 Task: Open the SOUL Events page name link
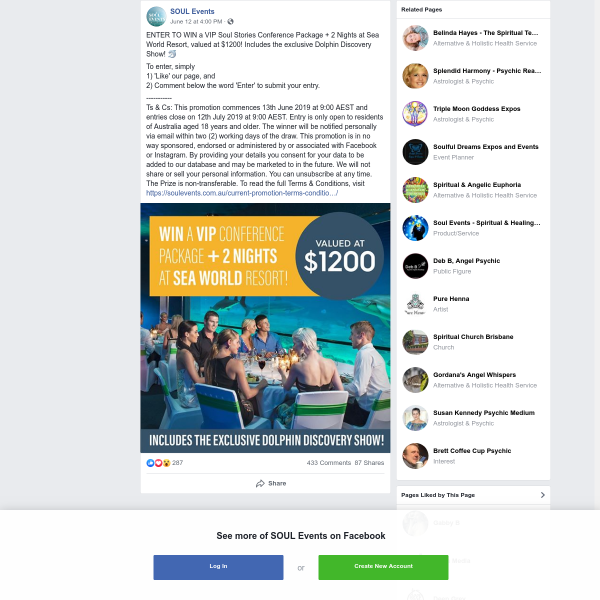192,11
